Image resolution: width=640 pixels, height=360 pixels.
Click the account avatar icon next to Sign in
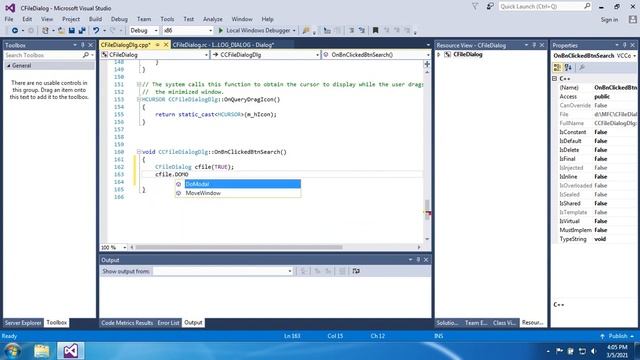pyautogui.click(x=633, y=19)
